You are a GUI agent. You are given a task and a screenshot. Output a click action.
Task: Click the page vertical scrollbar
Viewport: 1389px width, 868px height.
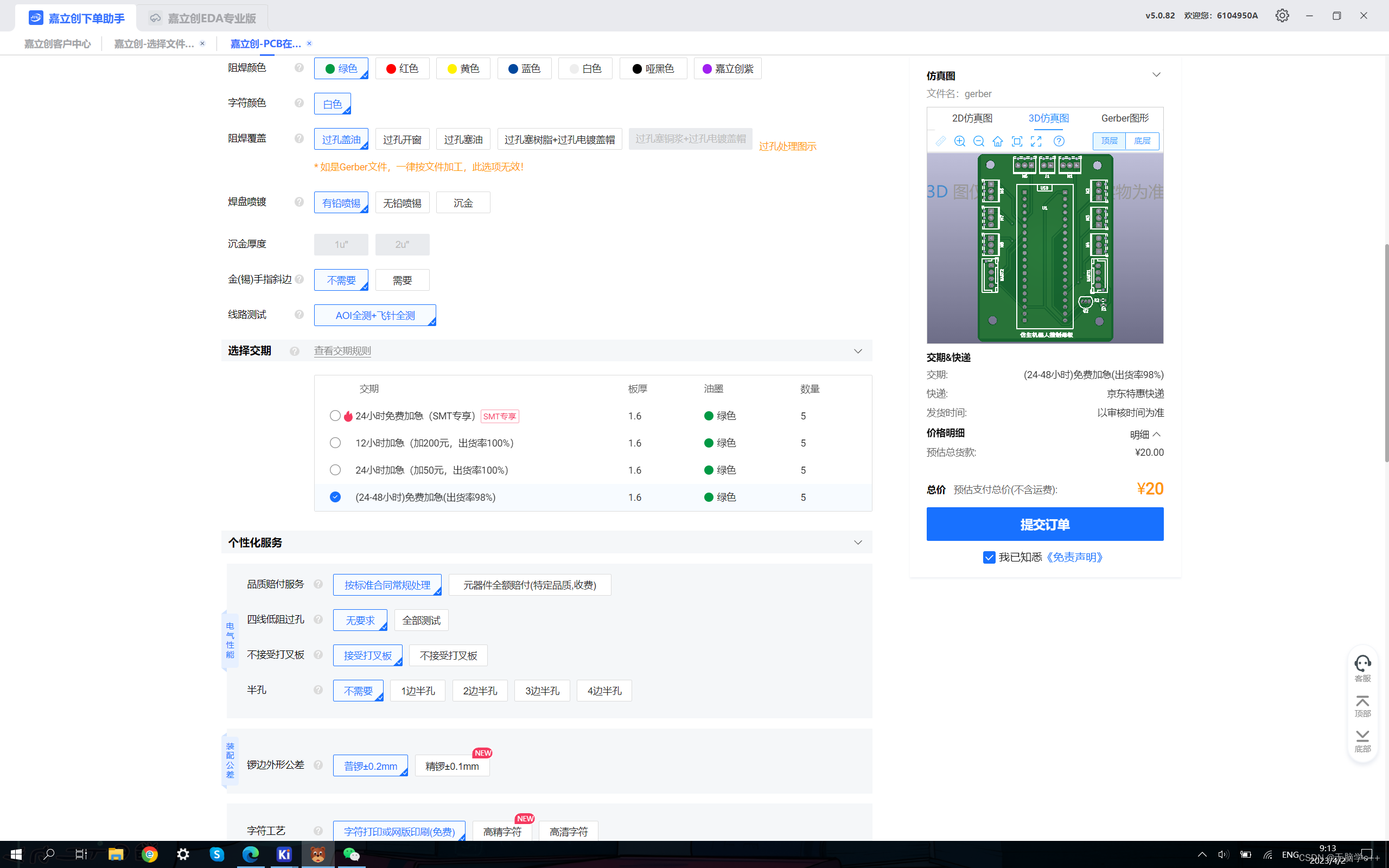[x=1386, y=353]
